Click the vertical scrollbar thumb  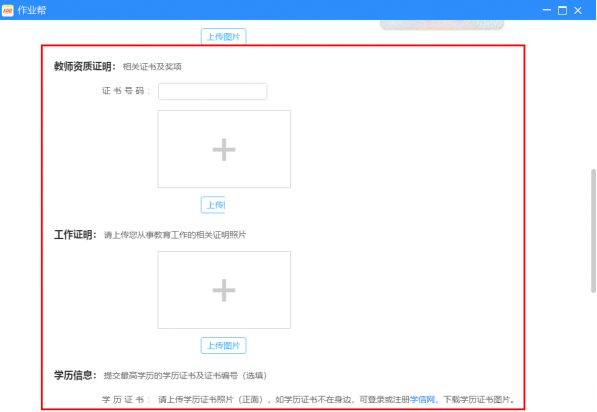click(593, 231)
